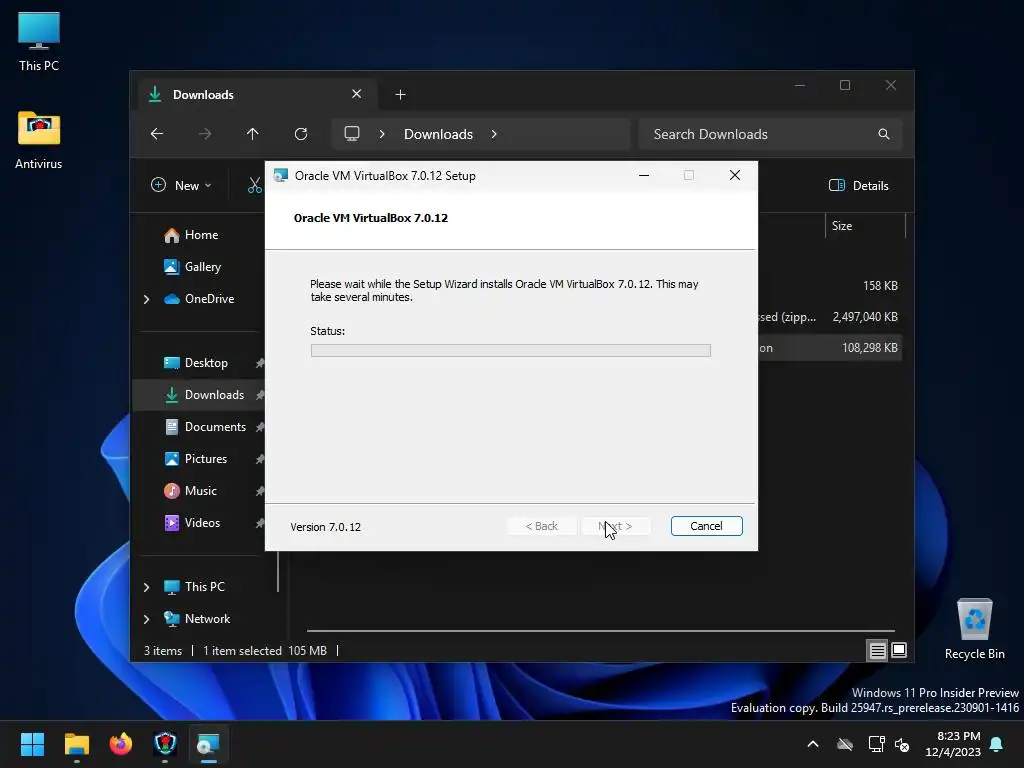
Task: Open the Recycle Bin
Action: click(974, 629)
